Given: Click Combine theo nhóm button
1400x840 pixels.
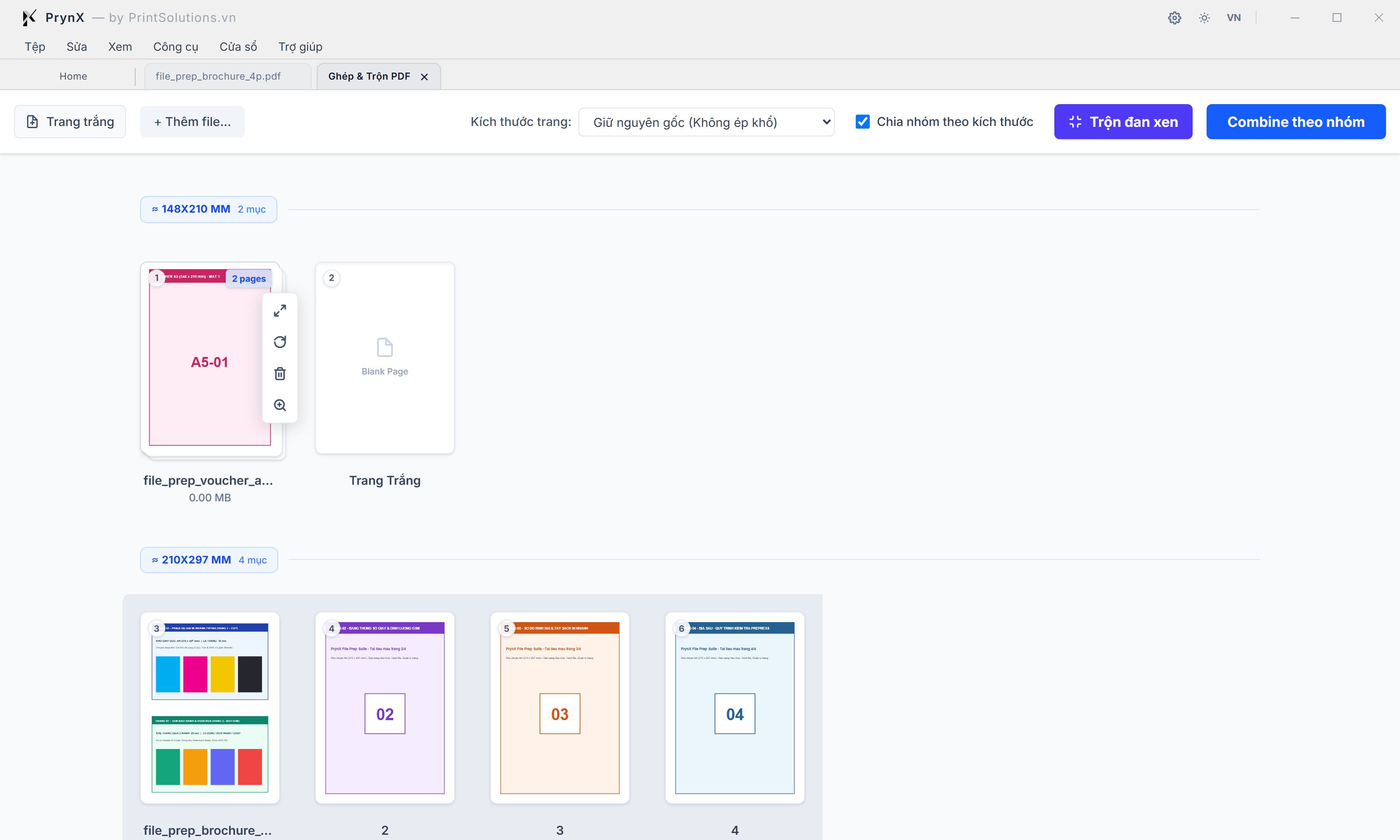Looking at the screenshot, I should [1296, 122].
